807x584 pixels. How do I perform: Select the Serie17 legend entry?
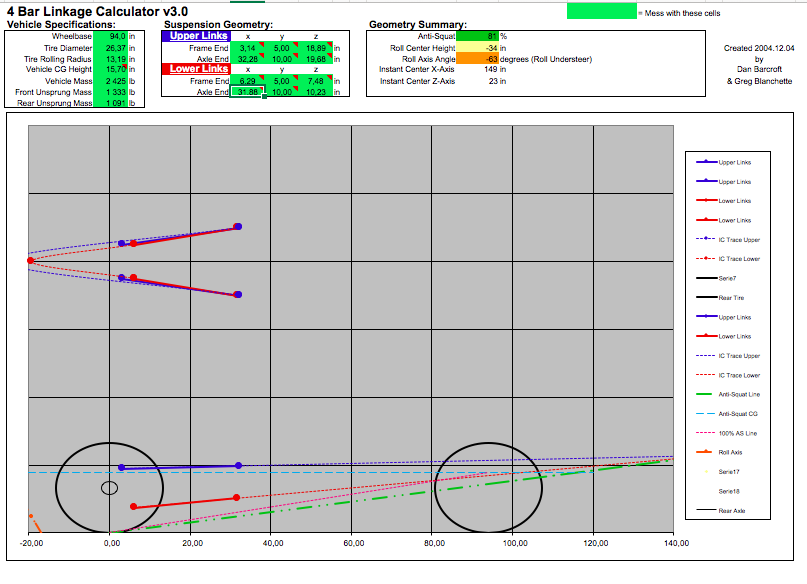click(x=722, y=472)
